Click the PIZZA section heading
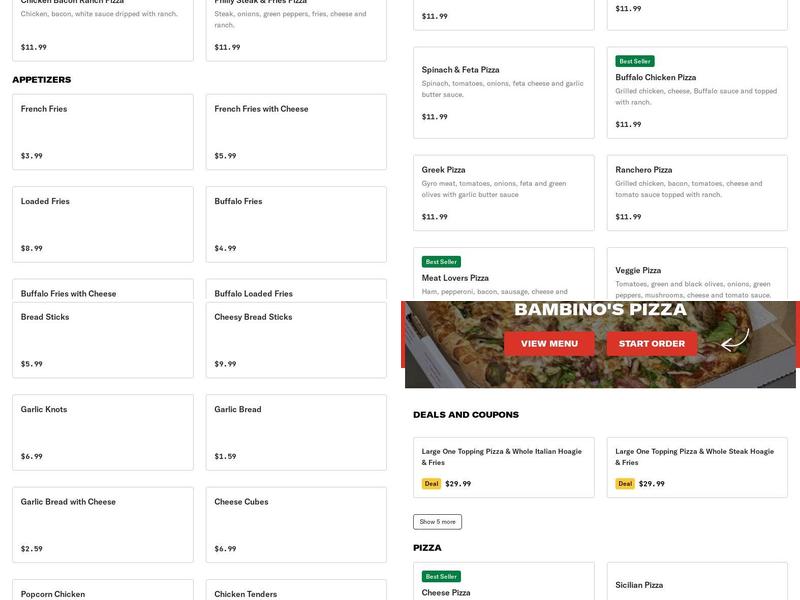800x600 pixels. point(428,547)
